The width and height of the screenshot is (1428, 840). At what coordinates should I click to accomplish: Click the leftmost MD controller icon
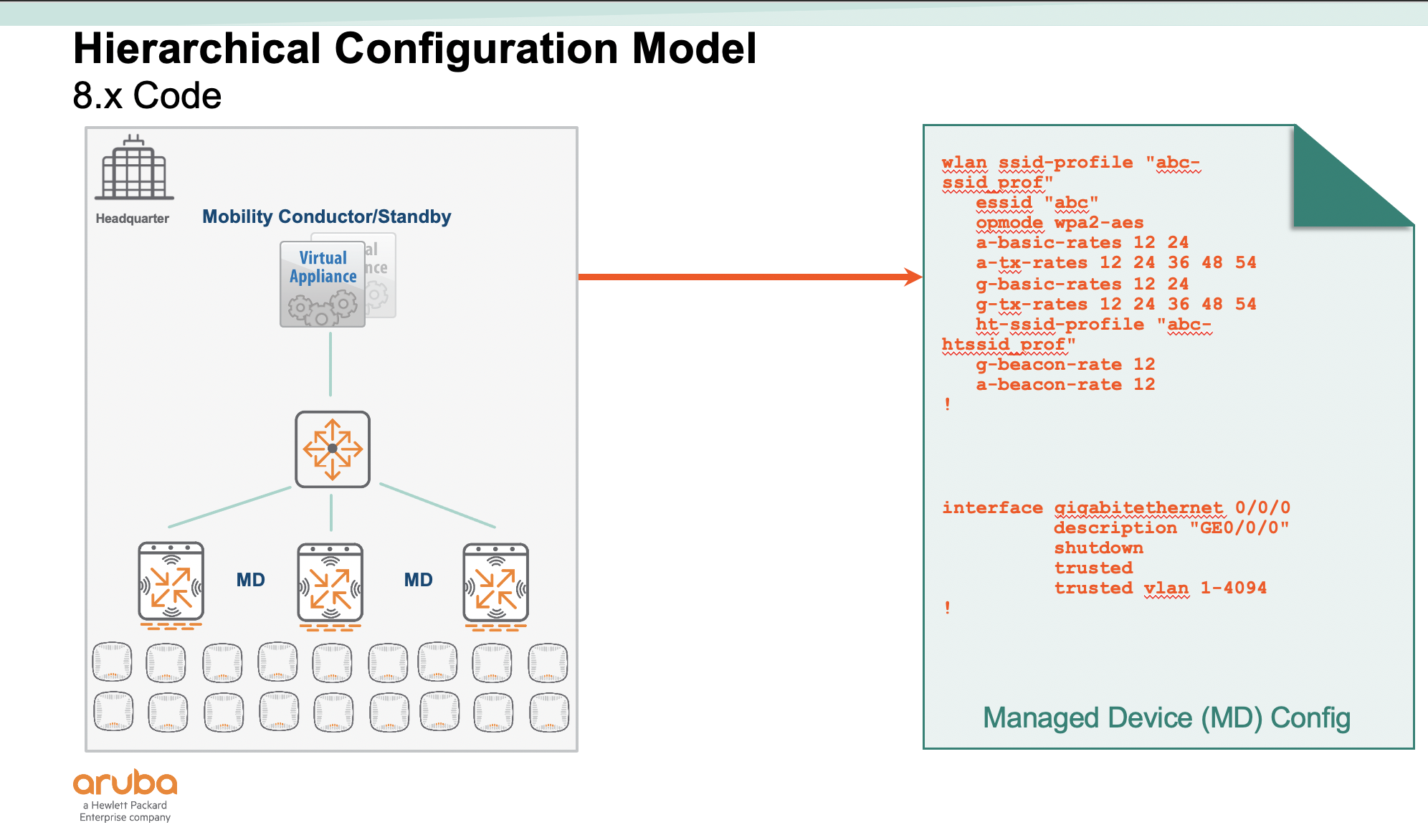171,582
